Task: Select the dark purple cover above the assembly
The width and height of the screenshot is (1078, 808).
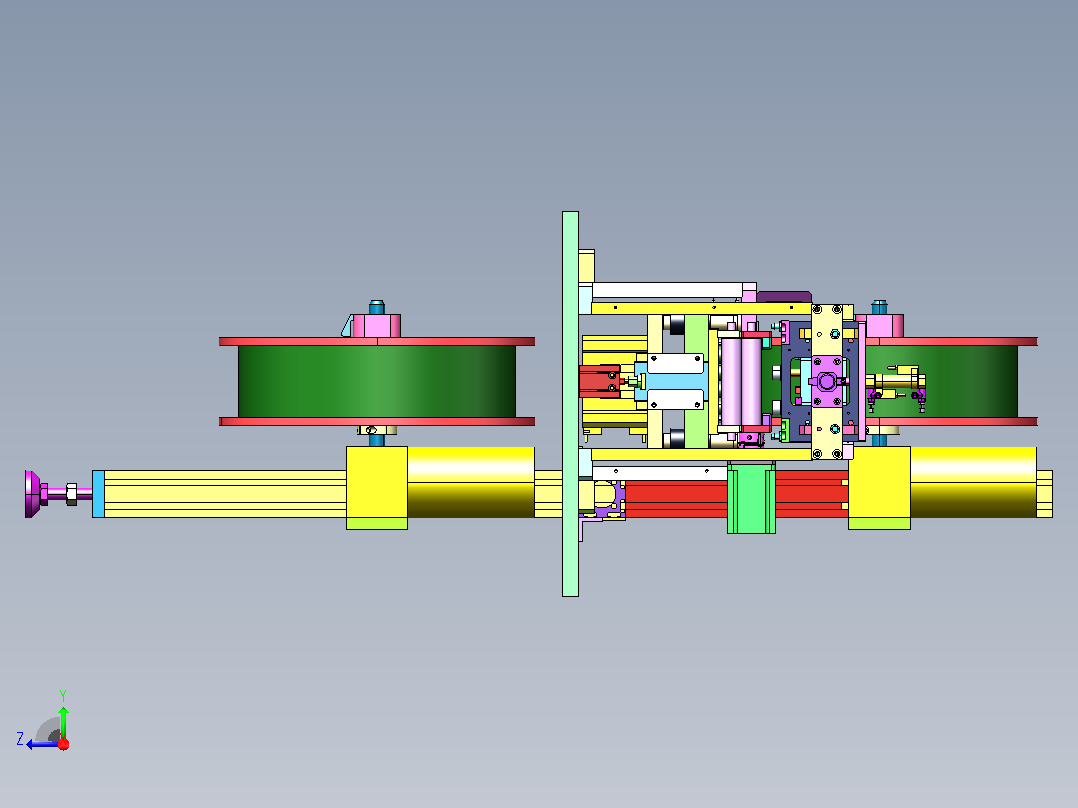Action: (x=784, y=297)
